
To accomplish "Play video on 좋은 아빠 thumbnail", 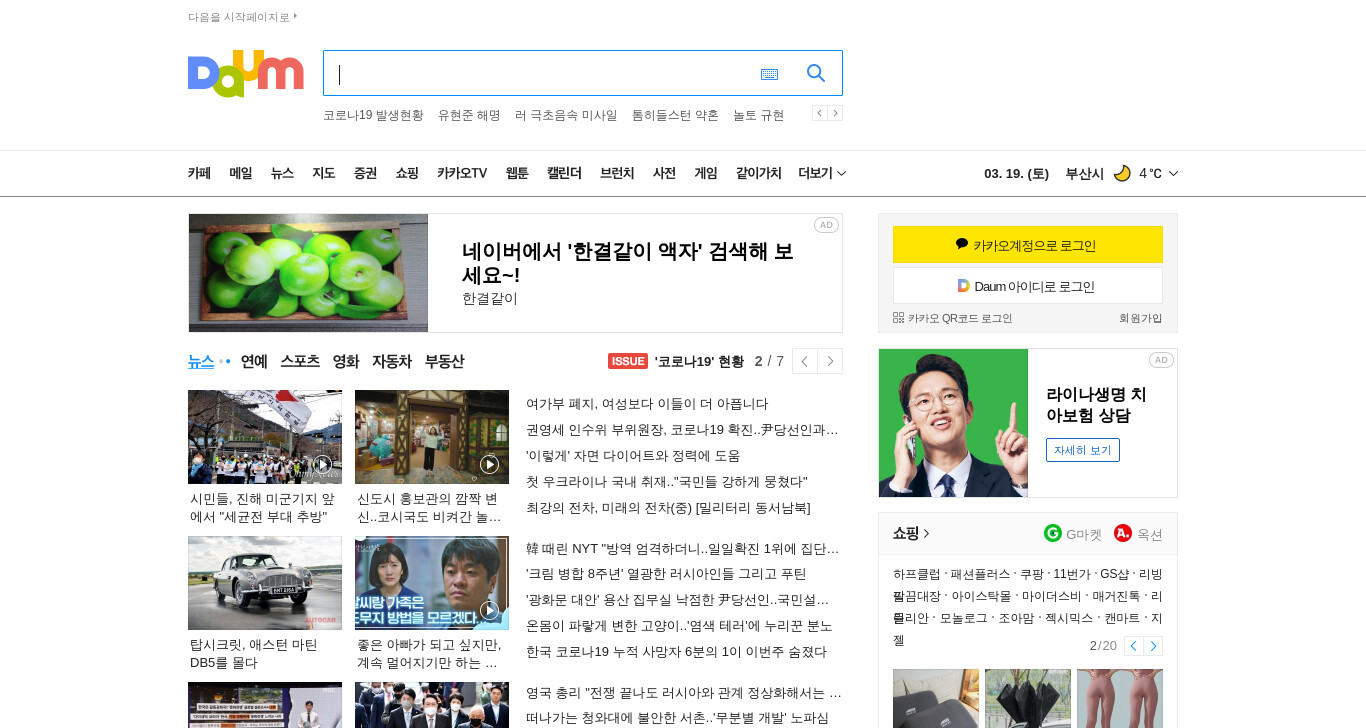I will [x=489, y=610].
